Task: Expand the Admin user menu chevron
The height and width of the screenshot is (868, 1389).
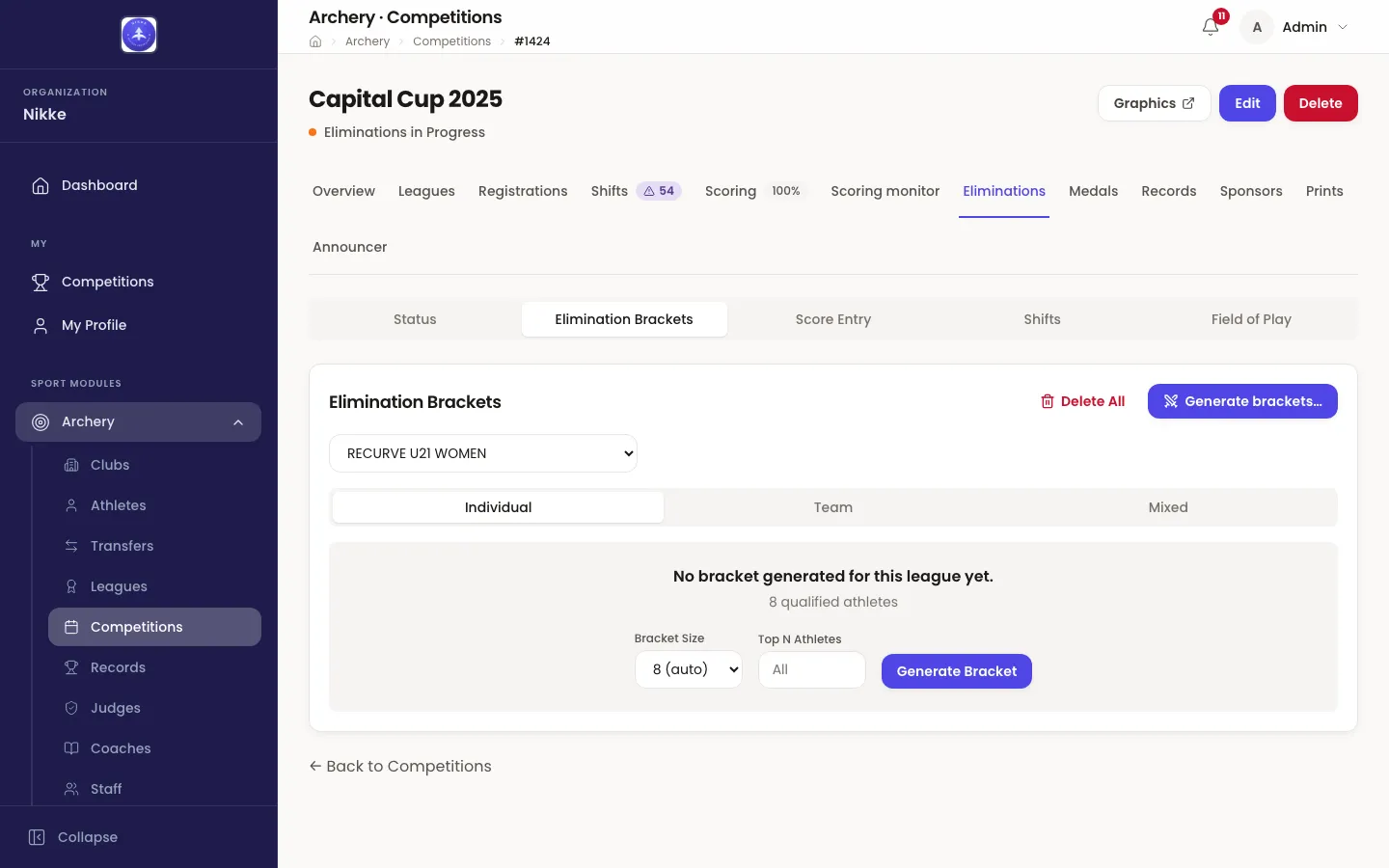Action: pos(1343,27)
